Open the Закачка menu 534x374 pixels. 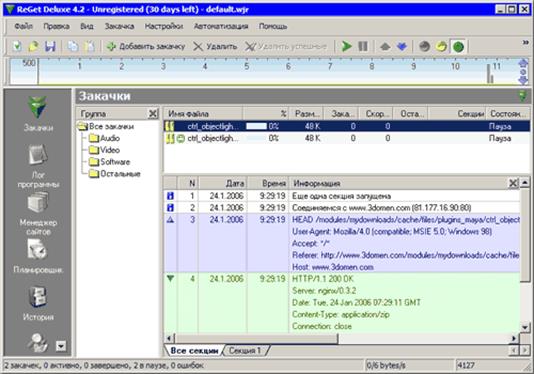point(119,26)
